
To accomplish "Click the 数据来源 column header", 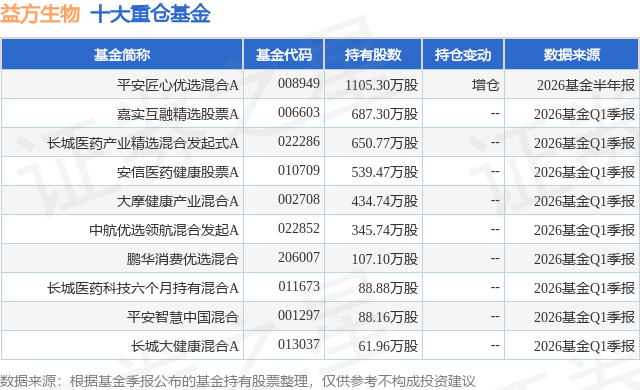I will click(x=572, y=55).
